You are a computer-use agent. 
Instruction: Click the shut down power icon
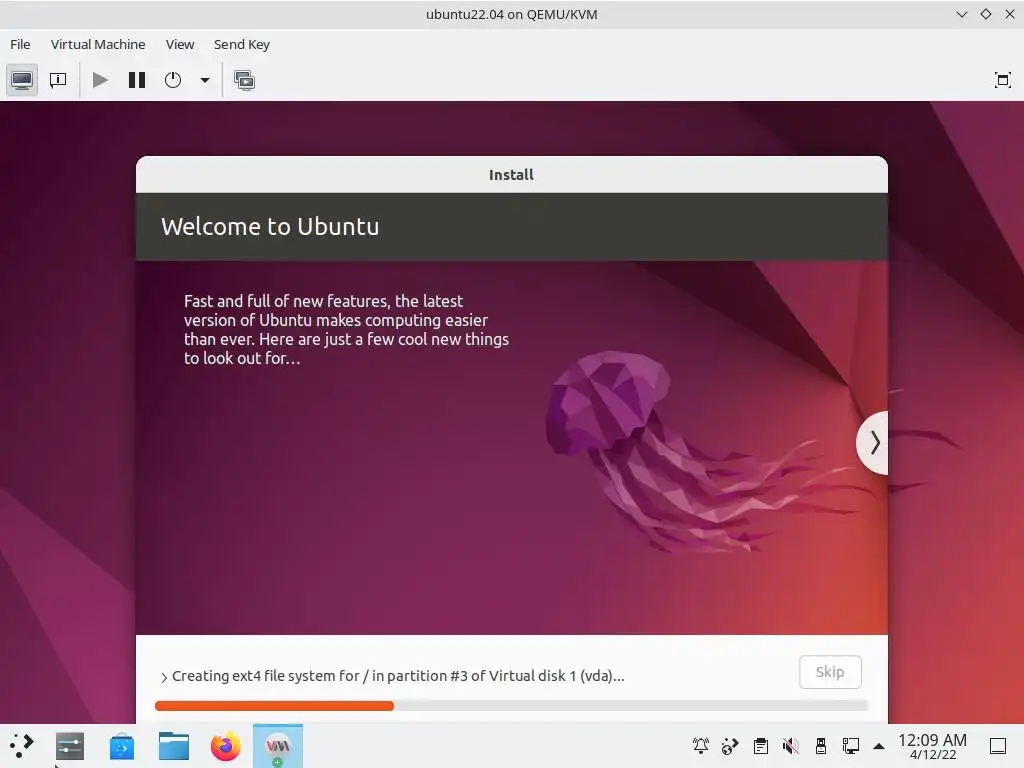(173, 80)
